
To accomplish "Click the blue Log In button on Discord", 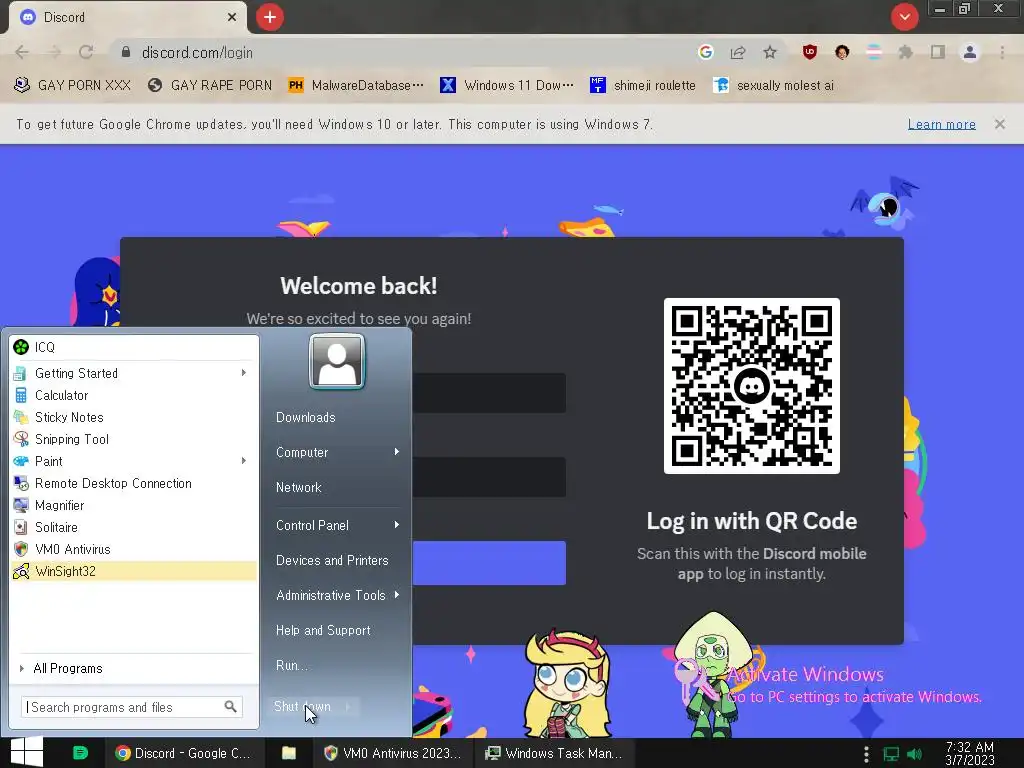I will [489, 563].
